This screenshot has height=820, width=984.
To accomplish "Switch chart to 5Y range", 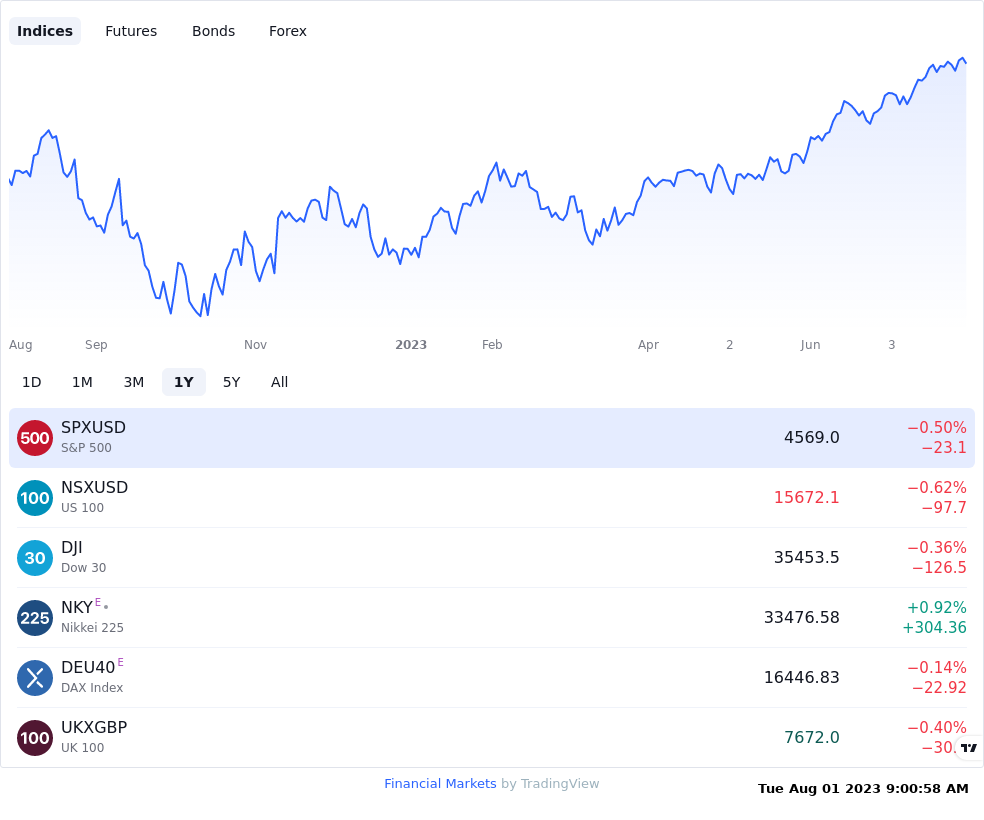I will [232, 382].
